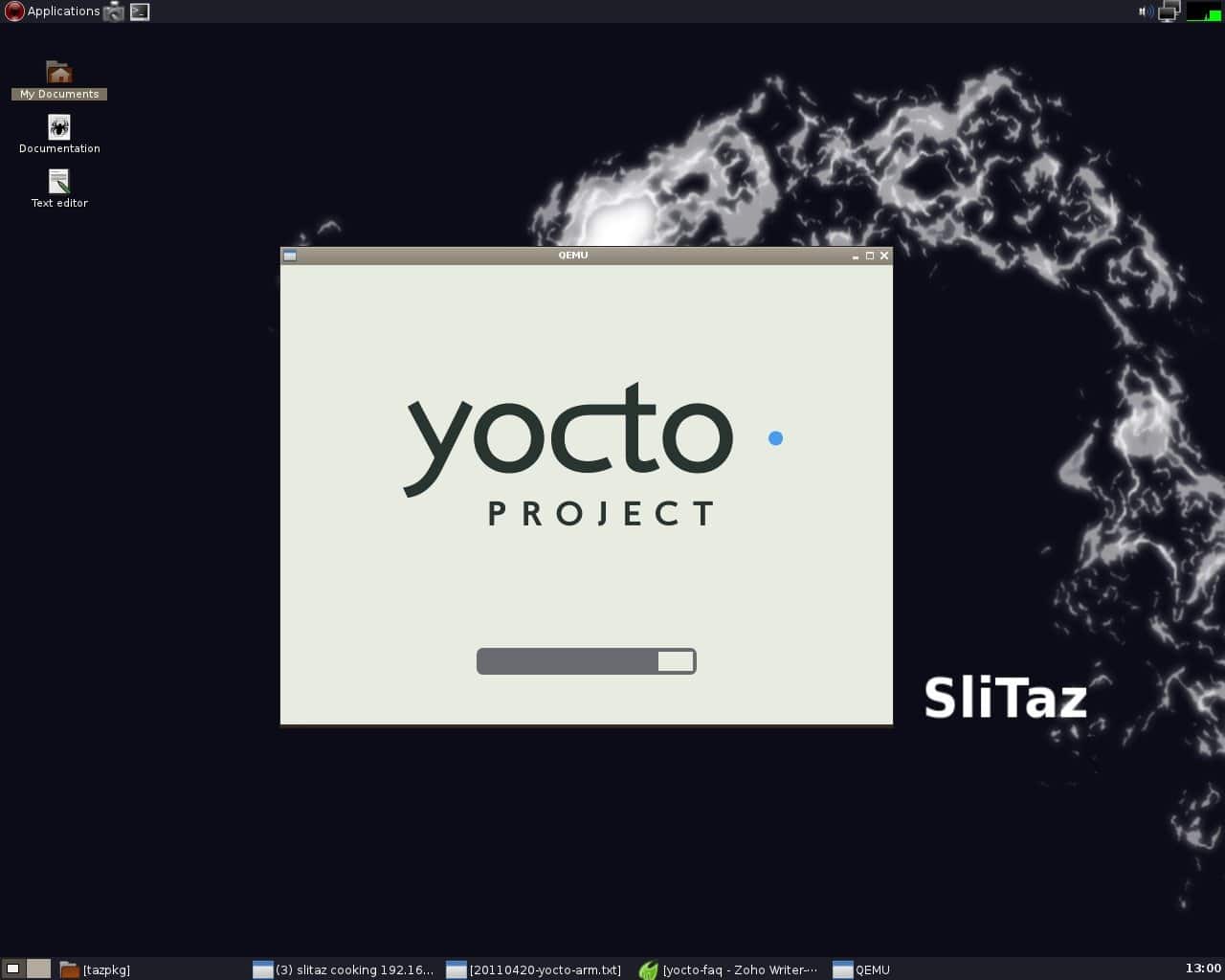Screen dimensions: 1225x980
Task: Click the clock showing 13:00
Action: [x=1203, y=969]
